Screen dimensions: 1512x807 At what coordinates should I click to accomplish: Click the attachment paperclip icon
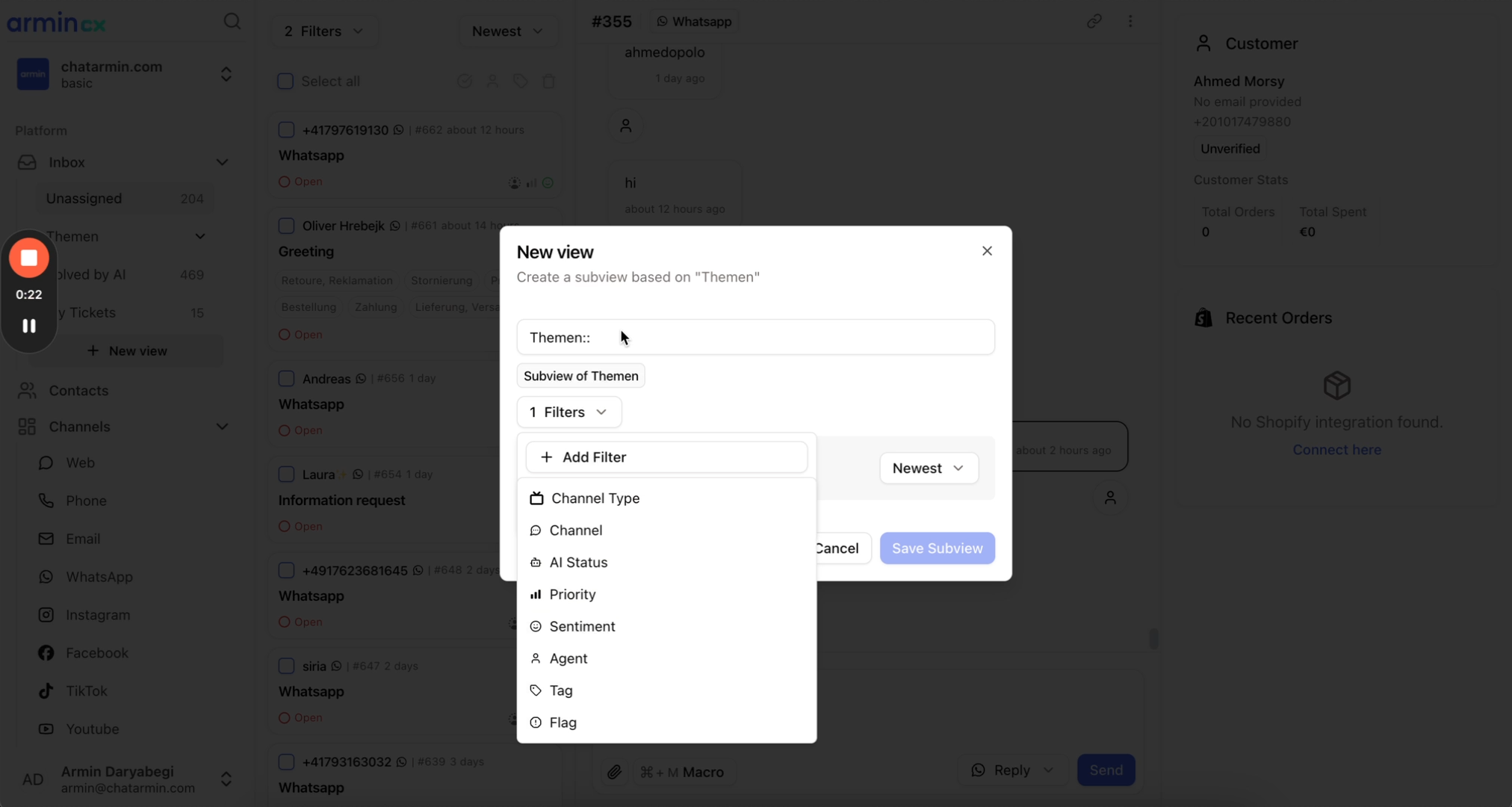point(614,772)
